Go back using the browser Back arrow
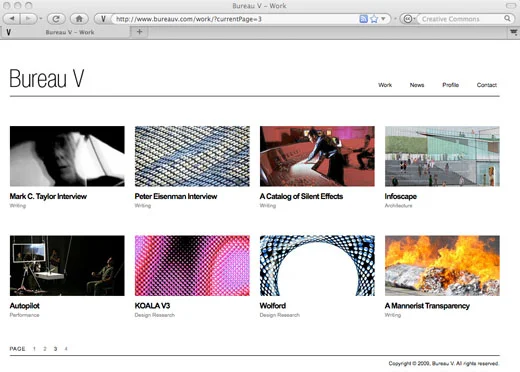The image size is (520, 372). (x=12, y=19)
